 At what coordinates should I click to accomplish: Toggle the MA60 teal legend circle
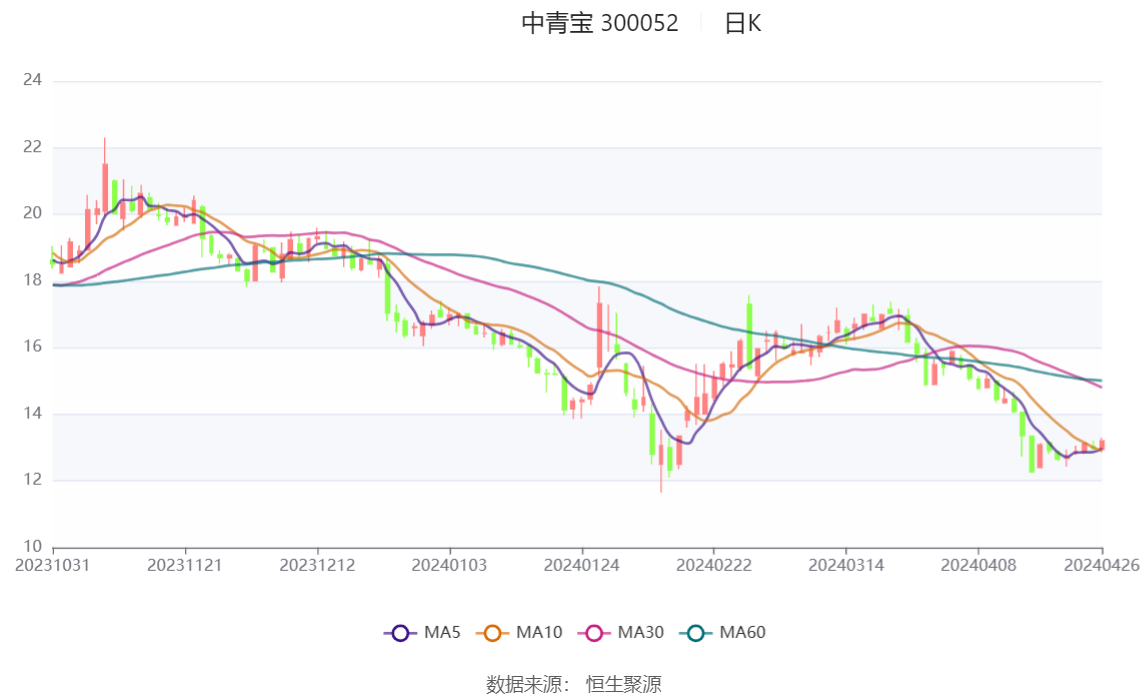tap(696, 633)
